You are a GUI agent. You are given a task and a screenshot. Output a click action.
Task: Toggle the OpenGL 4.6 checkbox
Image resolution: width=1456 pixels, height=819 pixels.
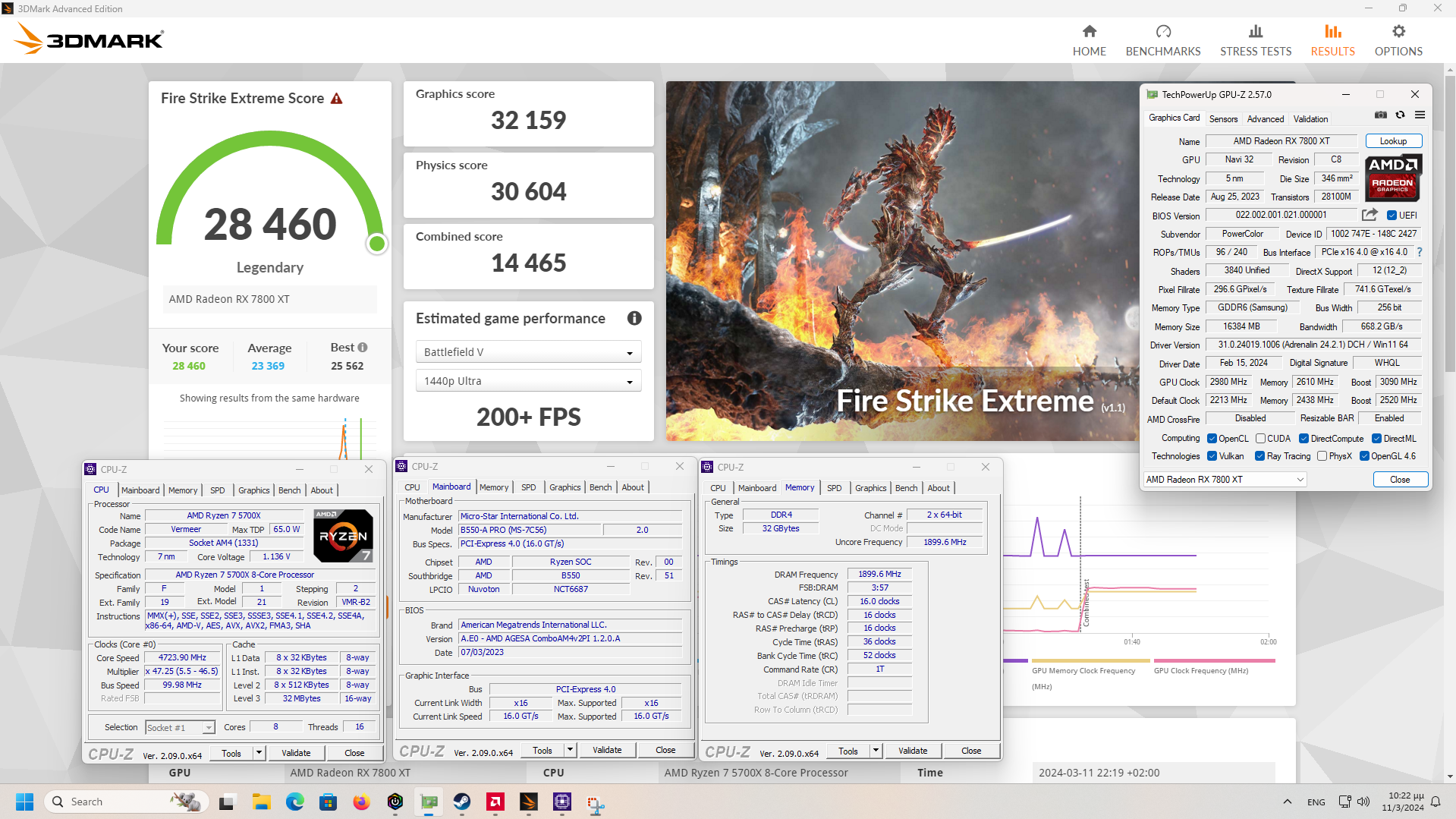coord(1364,456)
